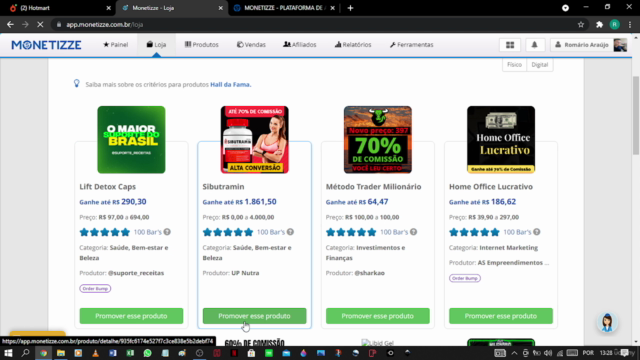The width and height of the screenshot is (640, 360).
Task: Open the Windows Start menu
Action: pos(8,353)
